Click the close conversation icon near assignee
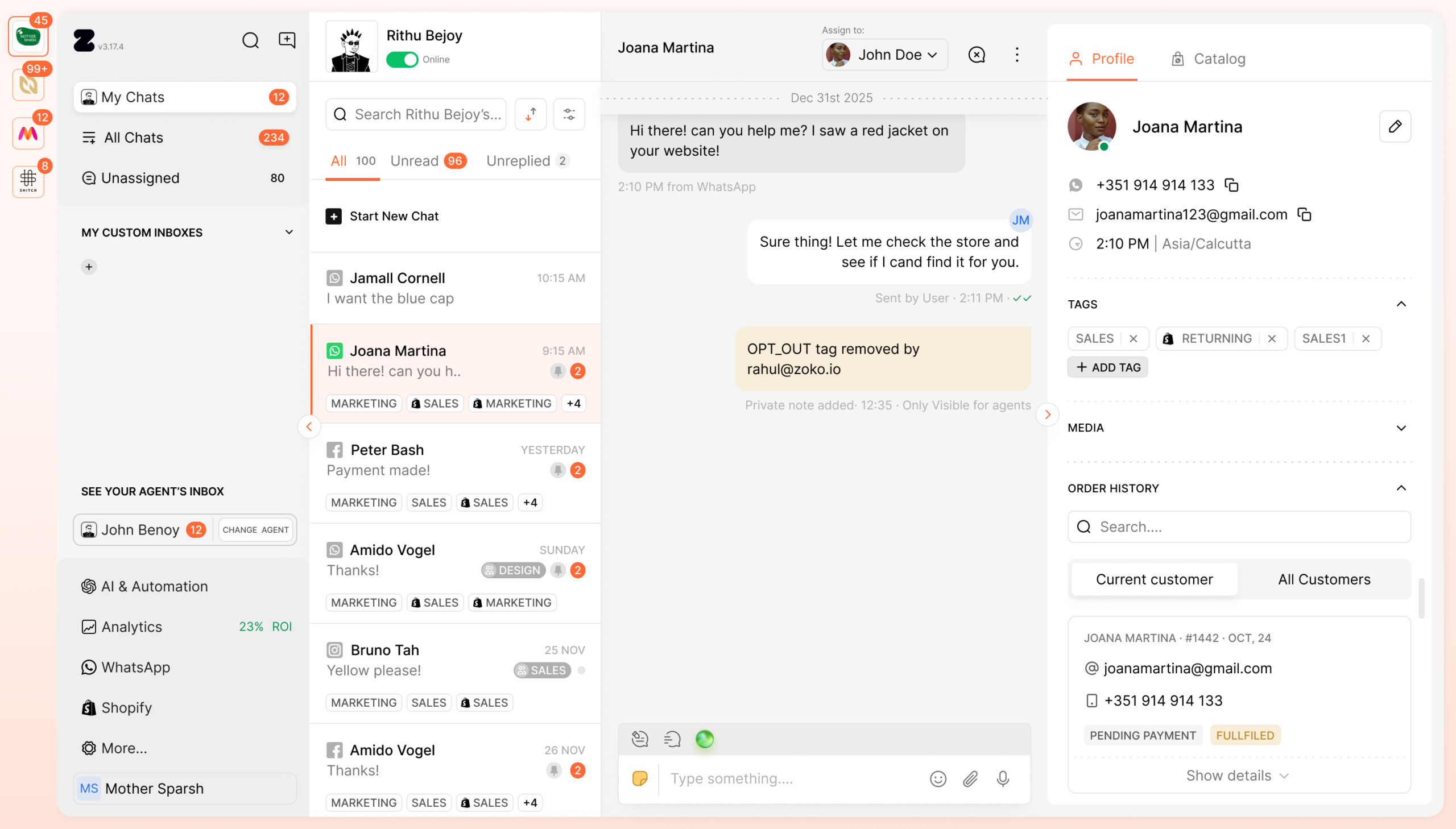The width and height of the screenshot is (1456, 829). coord(977,55)
